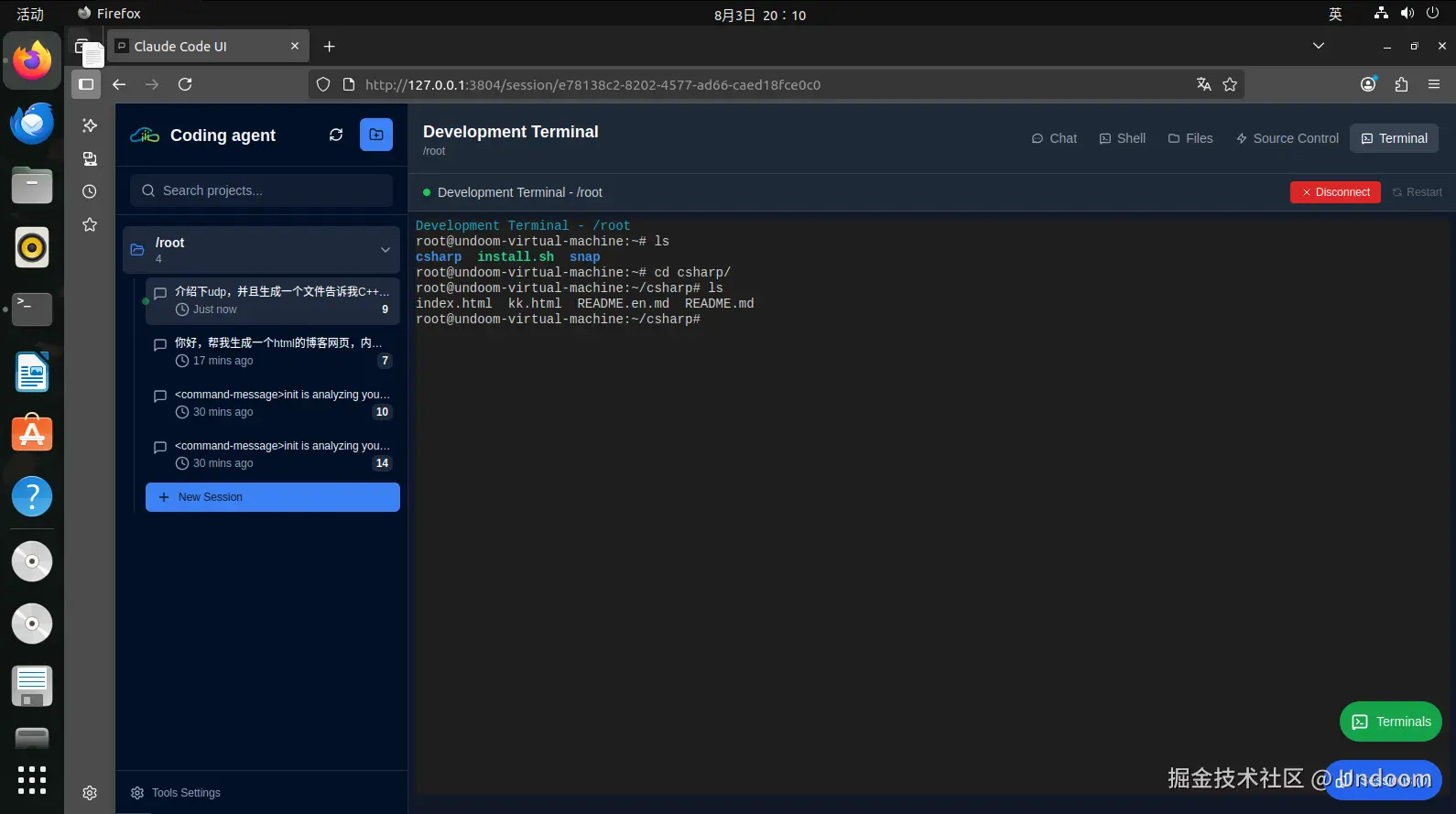This screenshot has width=1456, height=814.
Task: Bookmark this page with star icon
Action: point(1230,84)
